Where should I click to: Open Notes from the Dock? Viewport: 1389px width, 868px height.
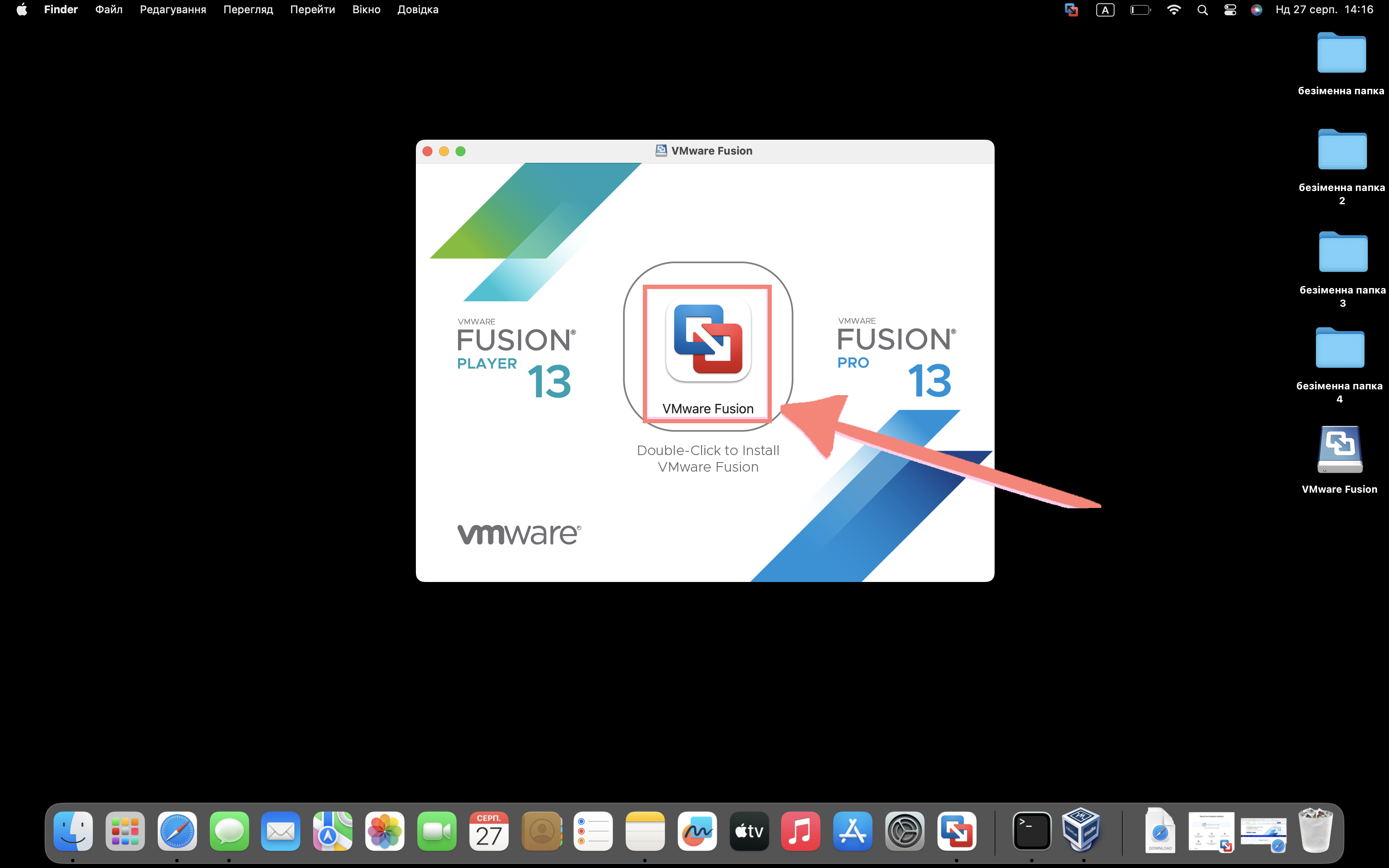pyautogui.click(x=645, y=831)
